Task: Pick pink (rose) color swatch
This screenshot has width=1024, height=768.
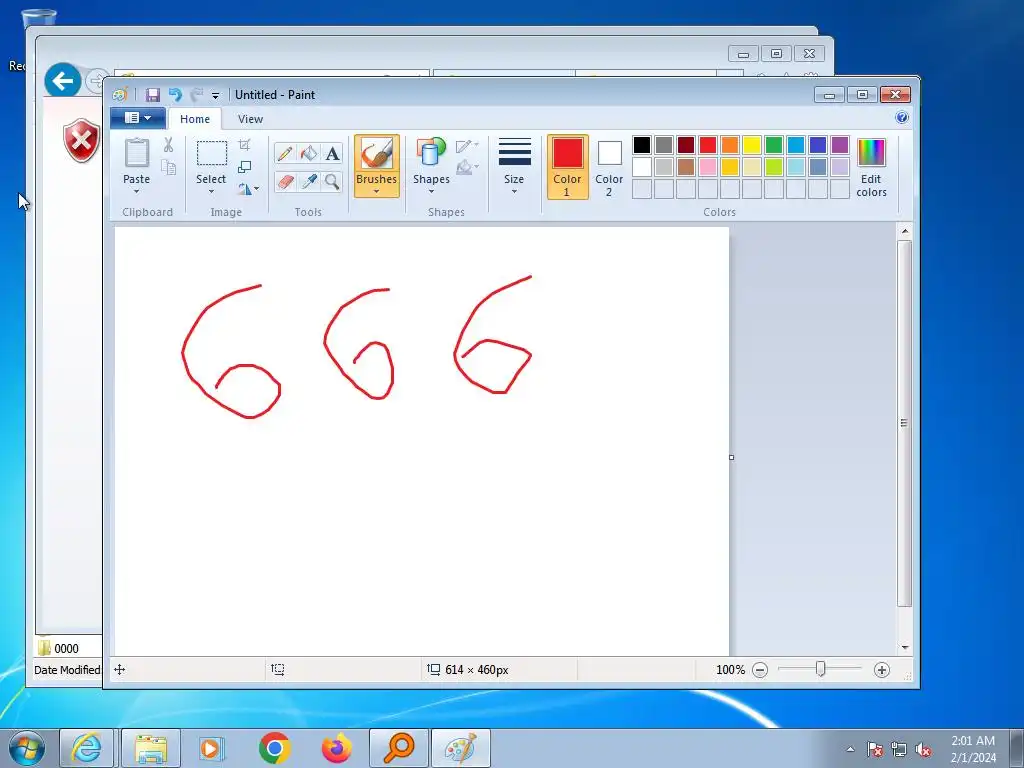Action: pyautogui.click(x=708, y=167)
